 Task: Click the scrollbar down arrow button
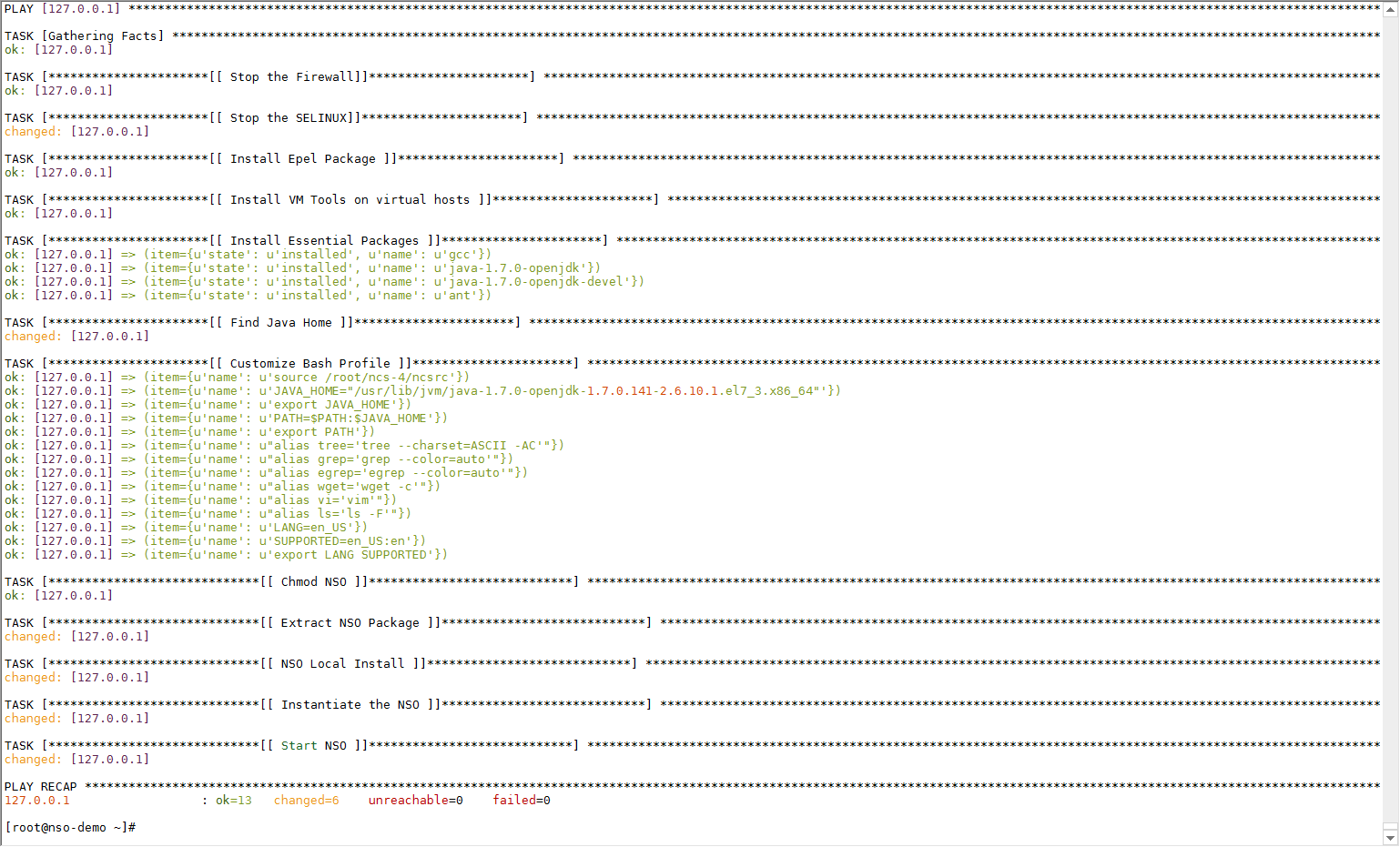[1390, 838]
